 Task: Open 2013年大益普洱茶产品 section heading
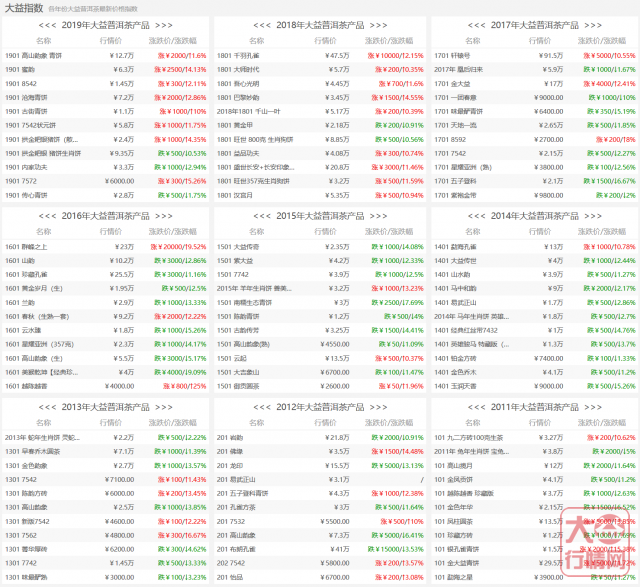tap(105, 407)
